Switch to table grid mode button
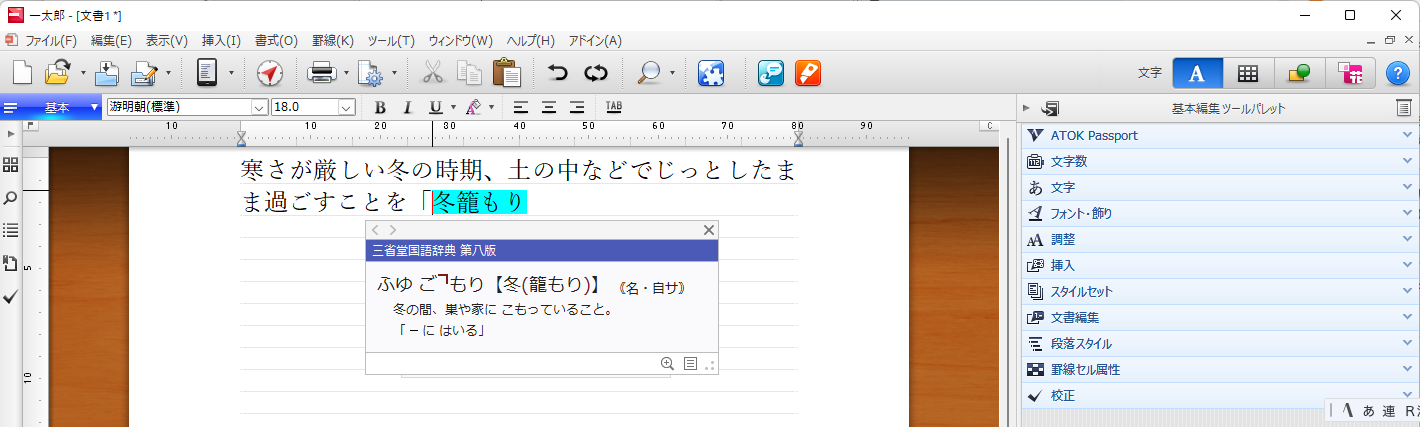1420x427 pixels. tap(1248, 73)
